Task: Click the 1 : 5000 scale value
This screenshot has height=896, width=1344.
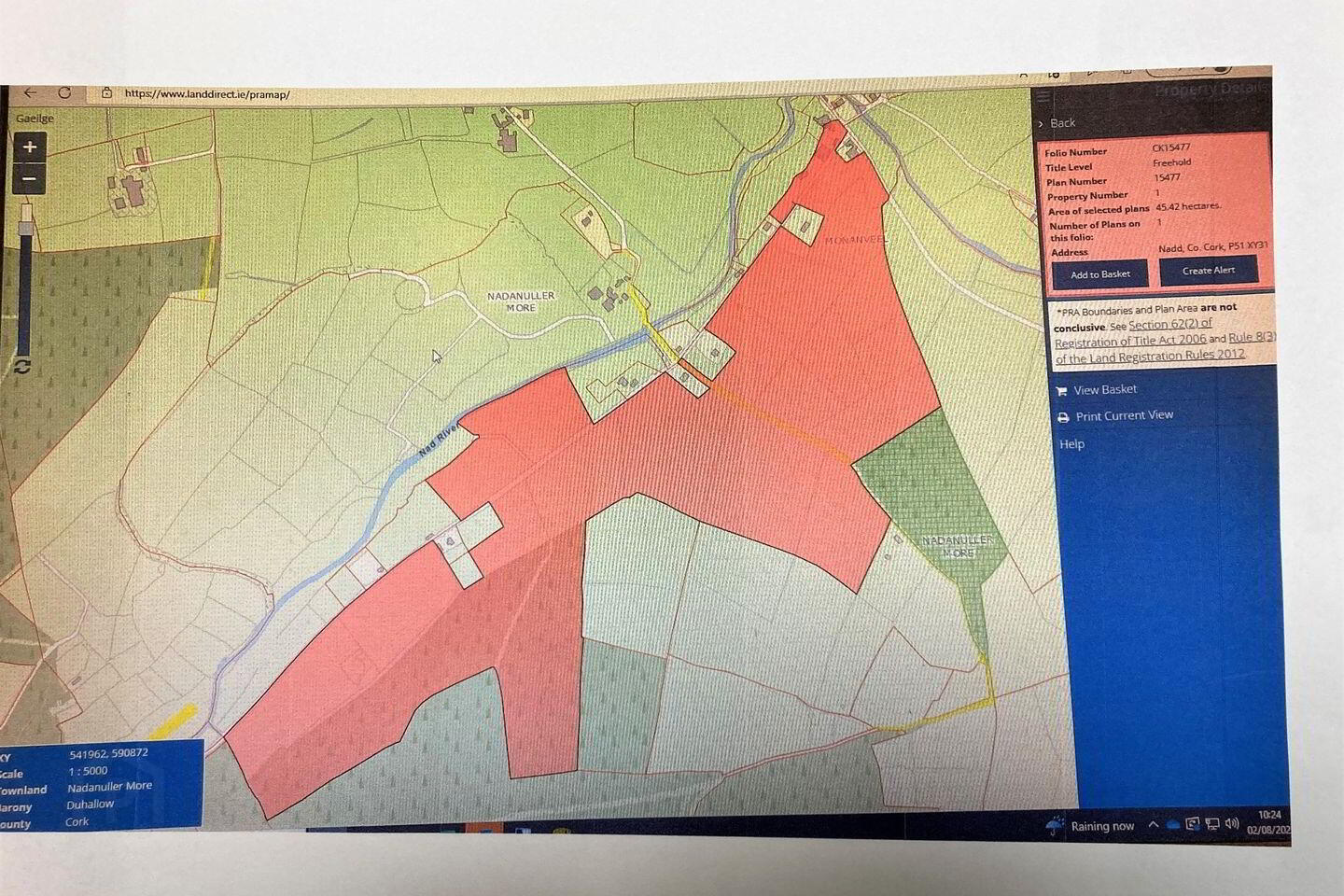Action: pyautogui.click(x=89, y=771)
